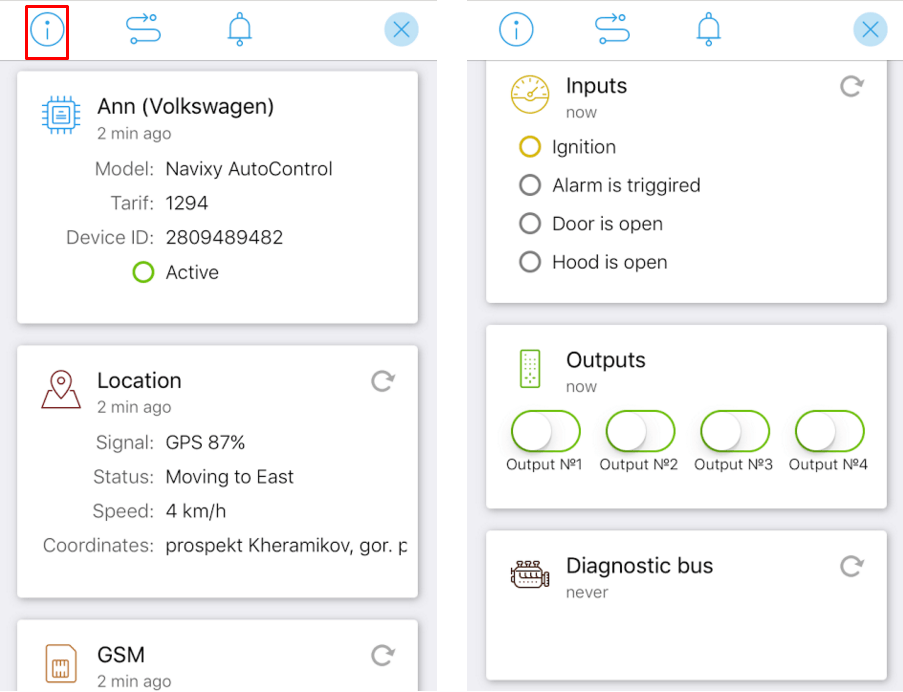
Task: Toggle Output №4 on
Action: click(828, 429)
